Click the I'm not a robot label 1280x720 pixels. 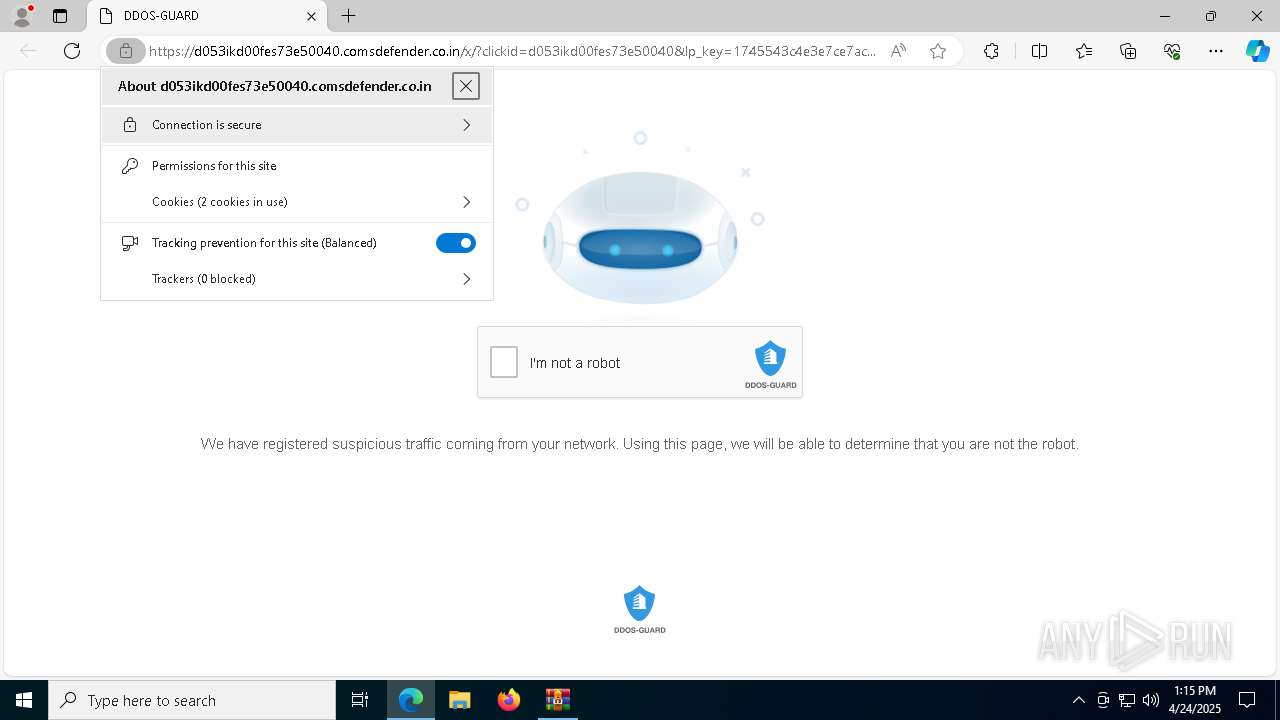[x=575, y=363]
